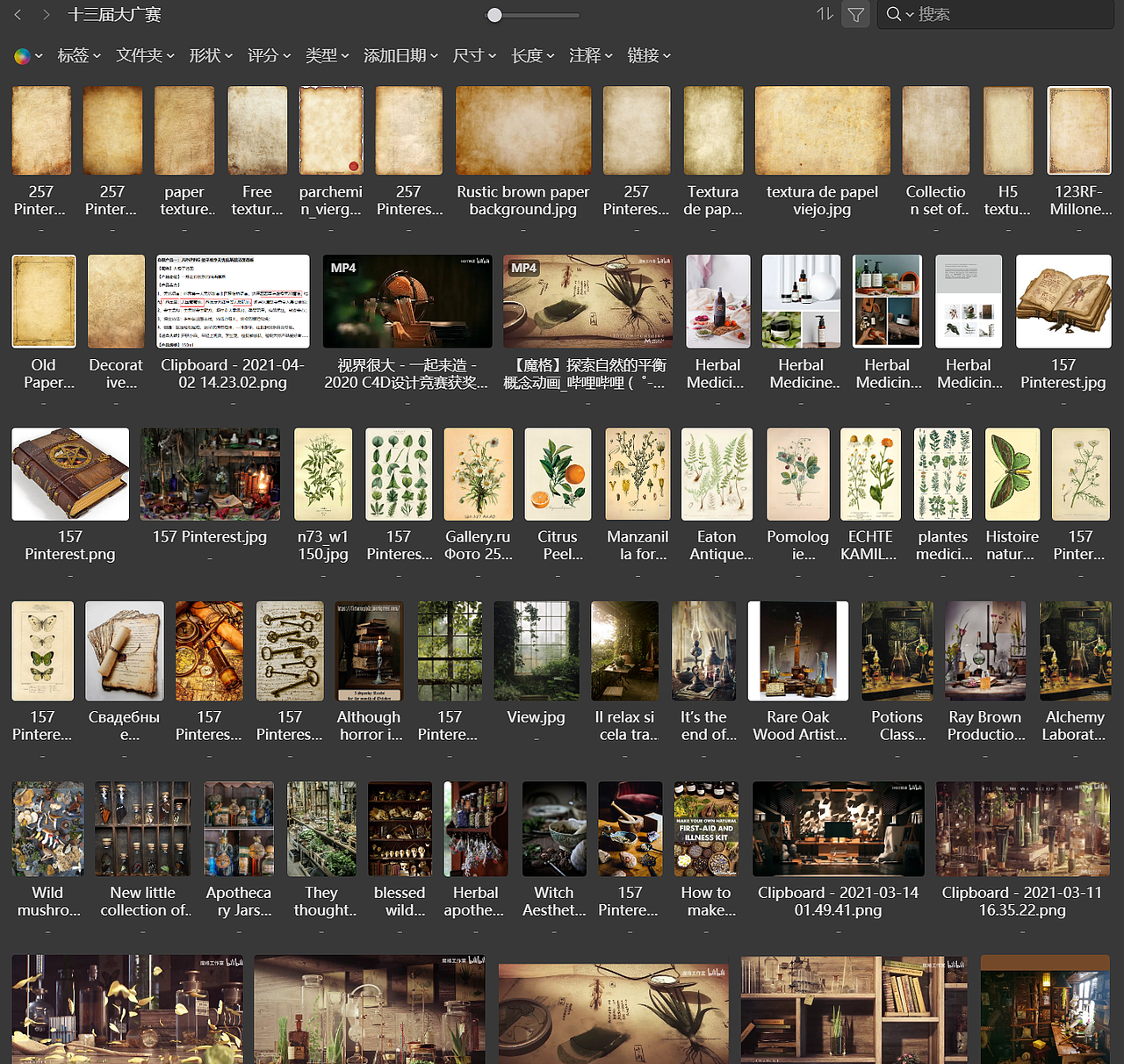Expand the 文件夹 filter dropdown
The width and height of the screenshot is (1124, 1064).
(145, 55)
